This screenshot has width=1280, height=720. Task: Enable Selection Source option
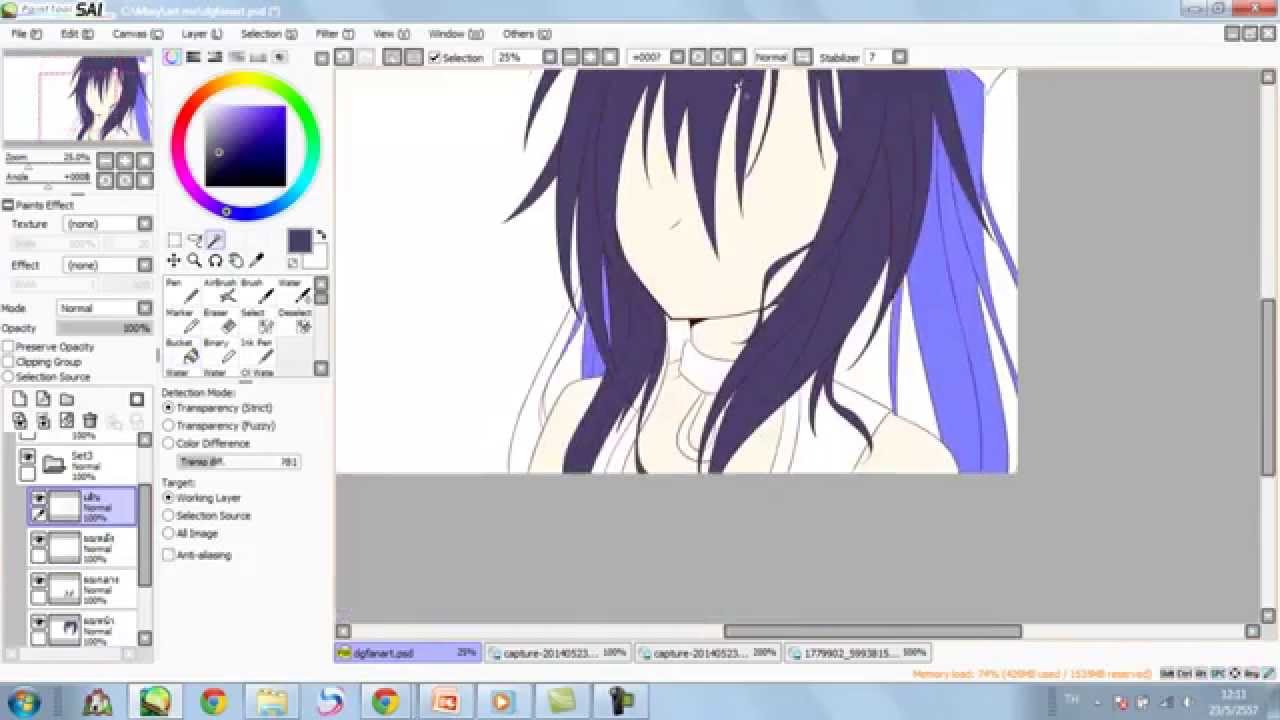(x=8, y=377)
